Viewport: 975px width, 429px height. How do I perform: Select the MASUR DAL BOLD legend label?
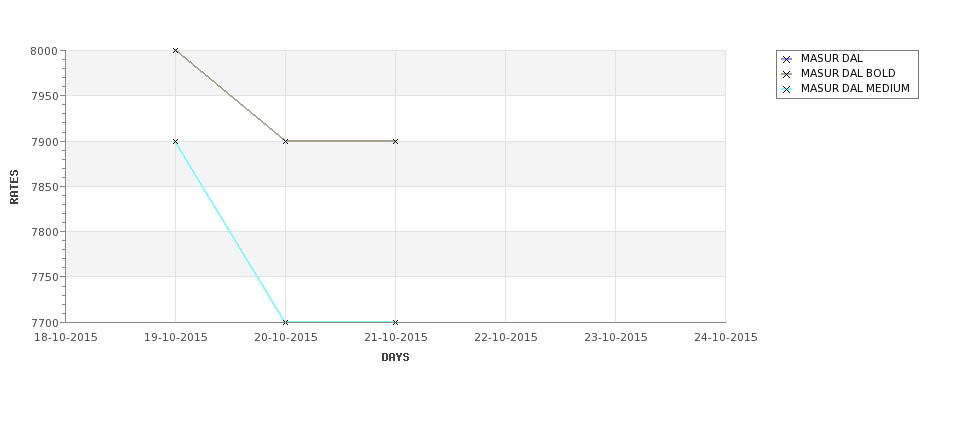tap(848, 74)
